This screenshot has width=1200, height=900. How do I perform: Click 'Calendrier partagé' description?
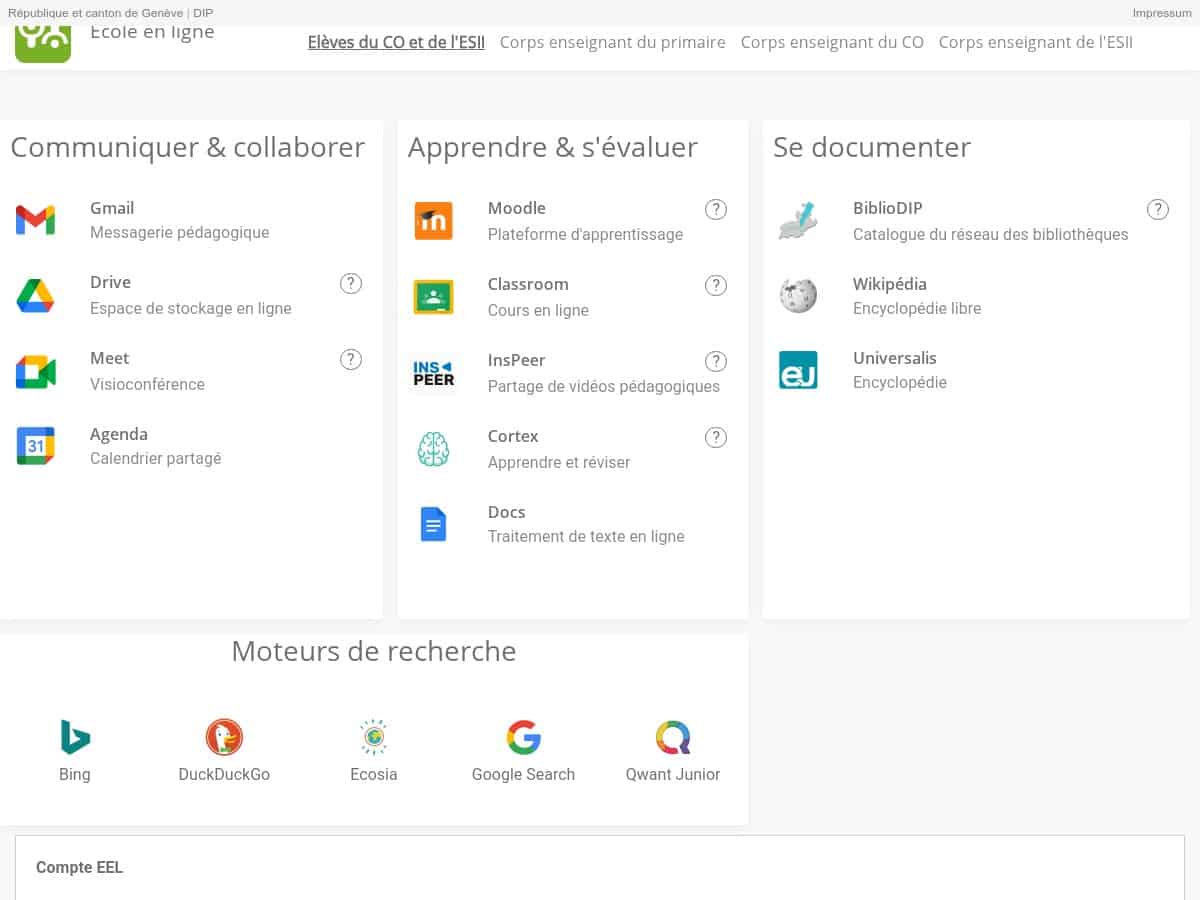point(156,458)
